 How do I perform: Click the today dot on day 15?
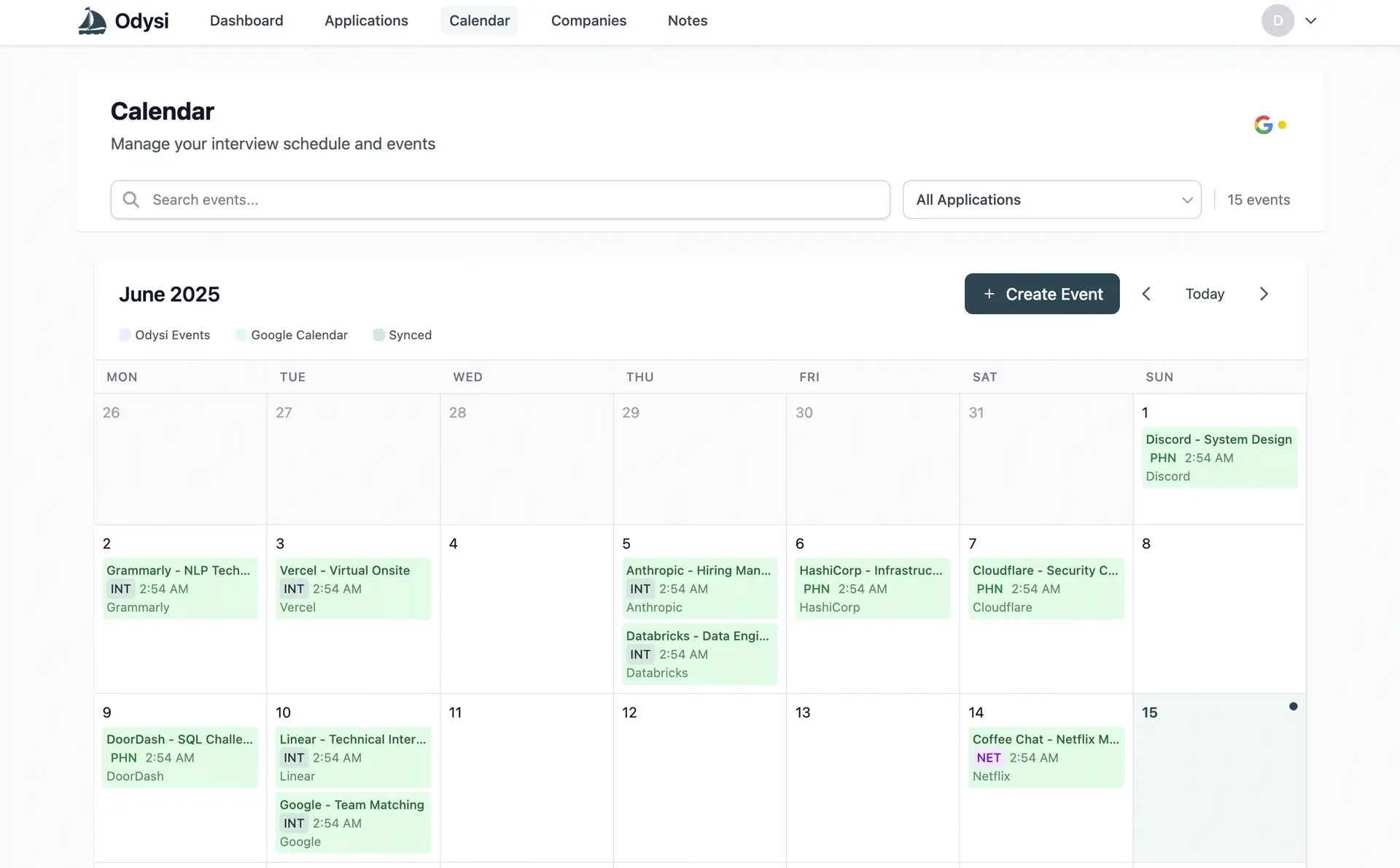pos(1293,706)
